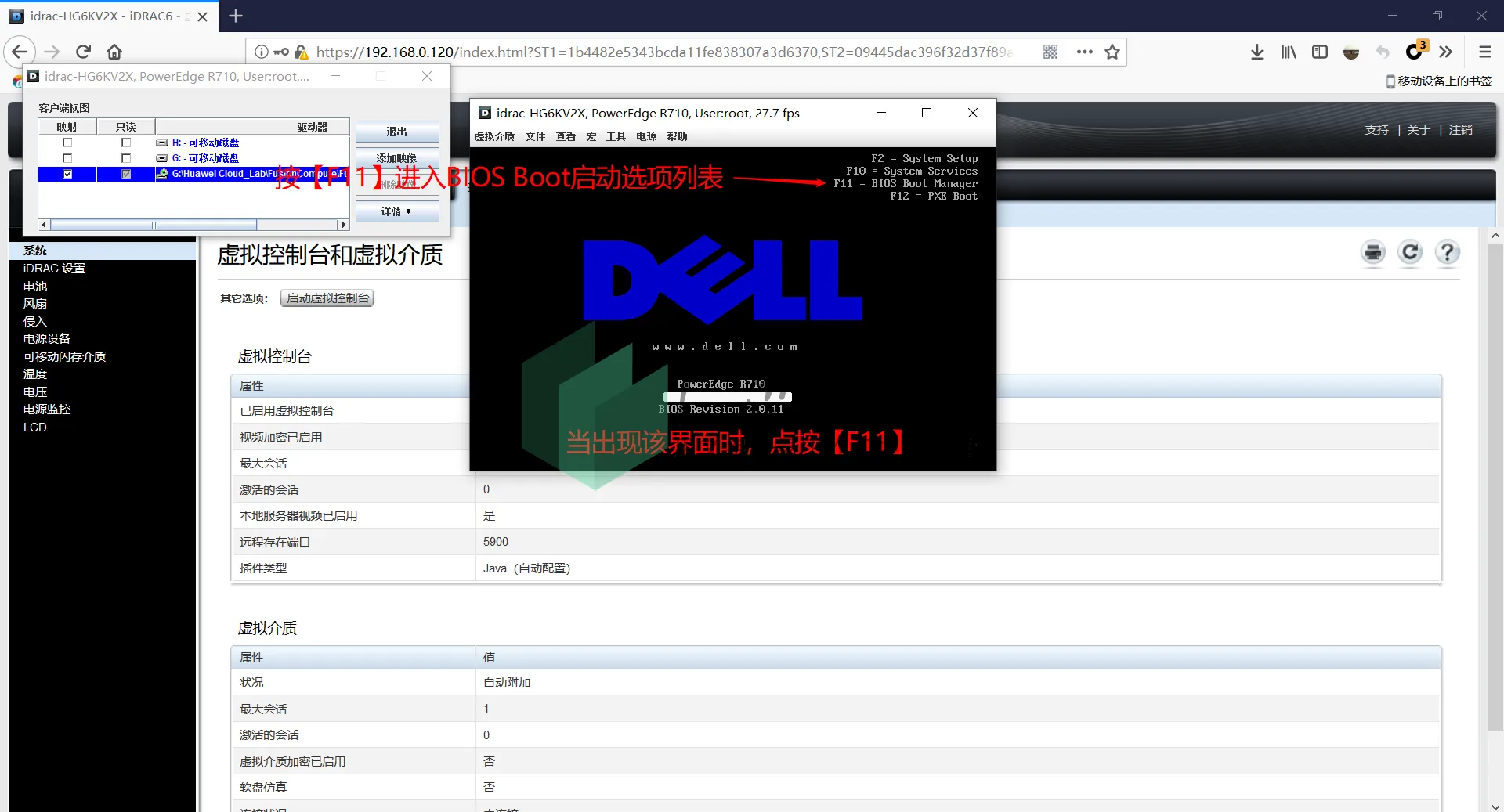Uncheck mapping for the Huawei Cloud image
1504x812 pixels.
(67, 174)
